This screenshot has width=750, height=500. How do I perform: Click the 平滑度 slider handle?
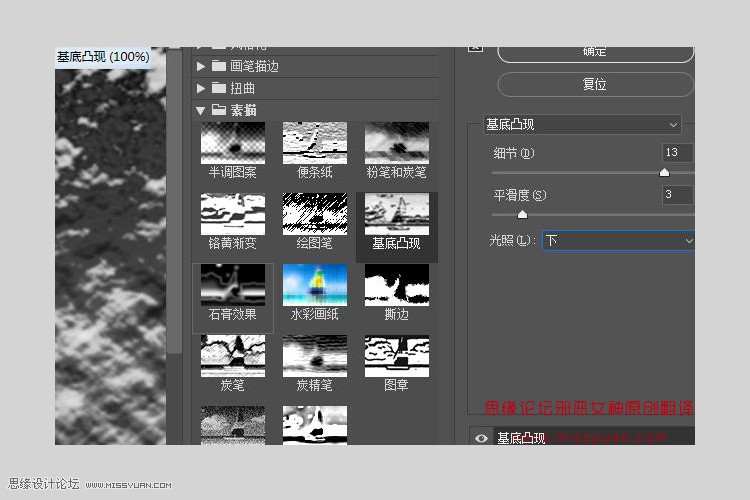522,214
